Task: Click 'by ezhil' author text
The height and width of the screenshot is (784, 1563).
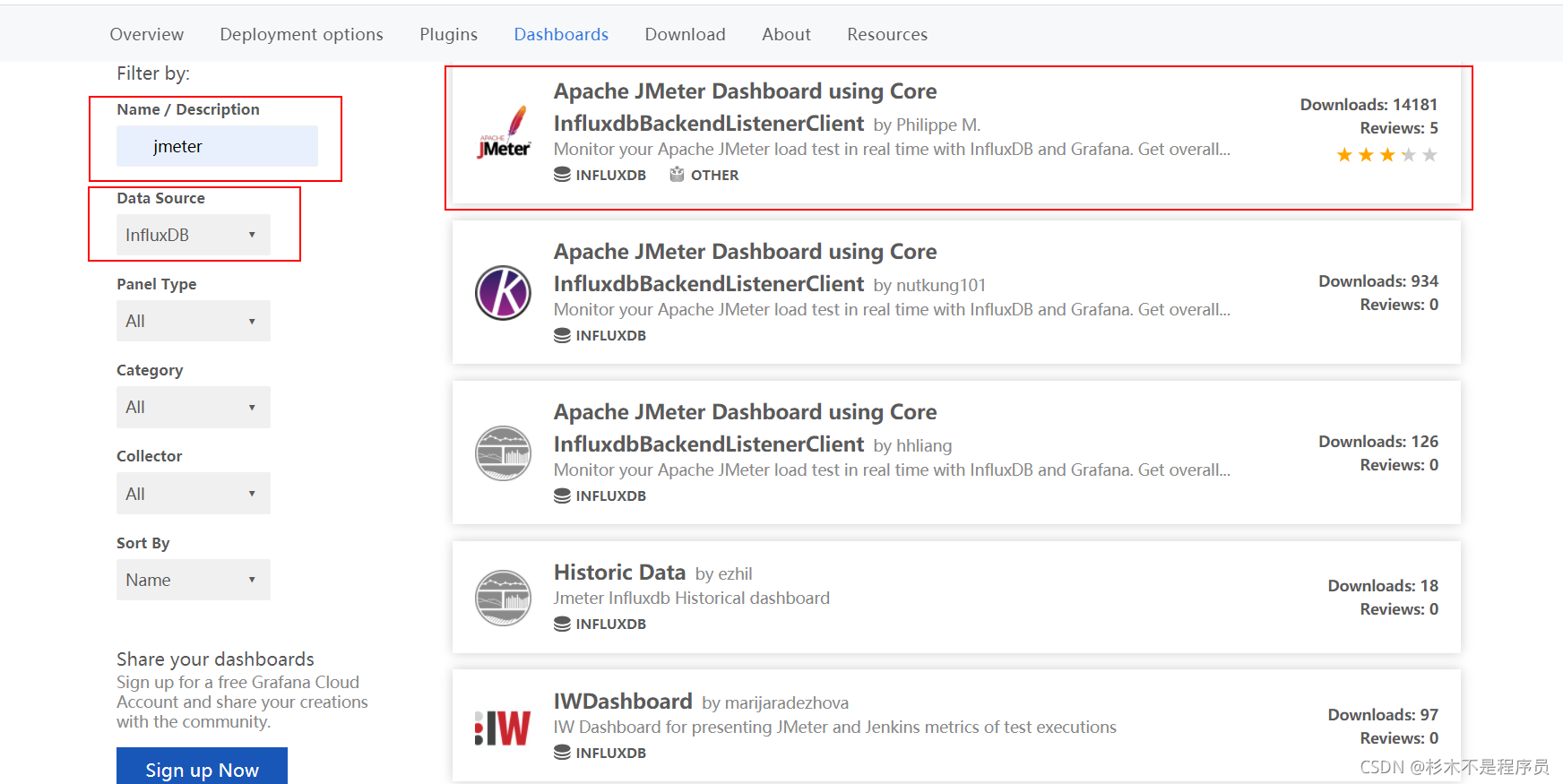Action: pos(724,573)
